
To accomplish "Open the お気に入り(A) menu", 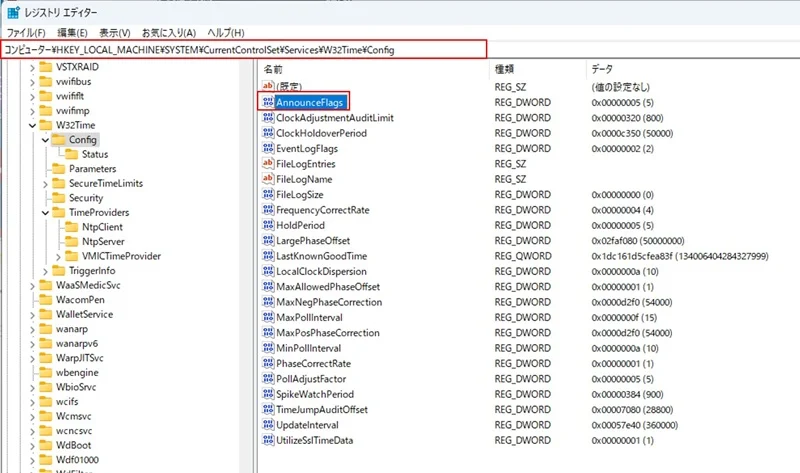I will click(x=169, y=33).
